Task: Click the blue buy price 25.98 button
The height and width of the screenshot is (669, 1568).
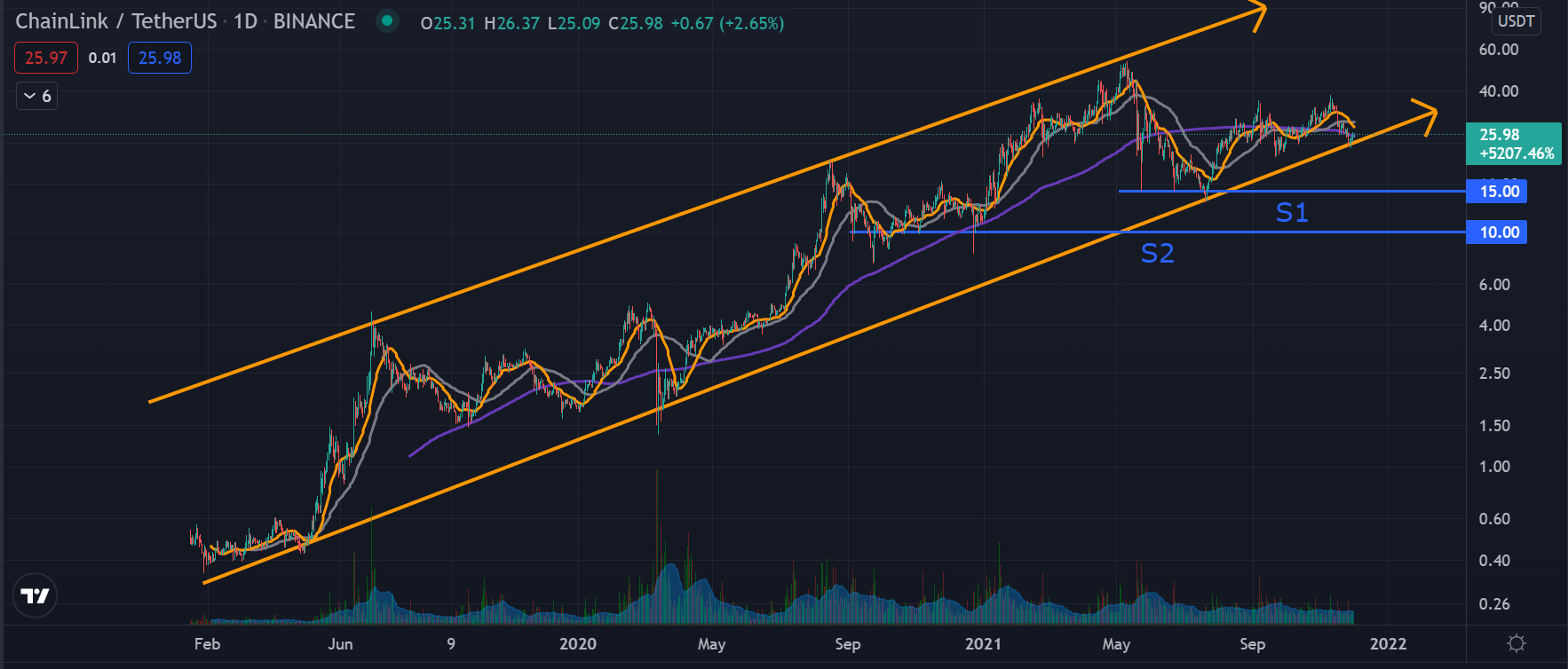Action: tap(160, 58)
